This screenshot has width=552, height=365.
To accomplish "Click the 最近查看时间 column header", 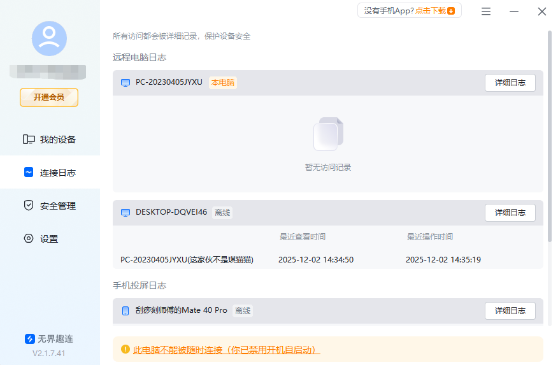I will point(302,237).
